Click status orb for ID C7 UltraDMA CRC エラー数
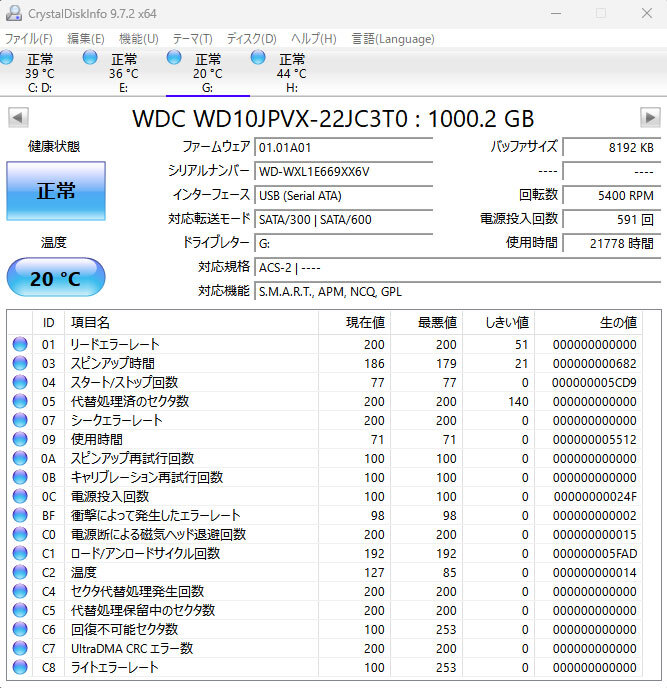Screen dimensions: 667x688 click(20, 649)
